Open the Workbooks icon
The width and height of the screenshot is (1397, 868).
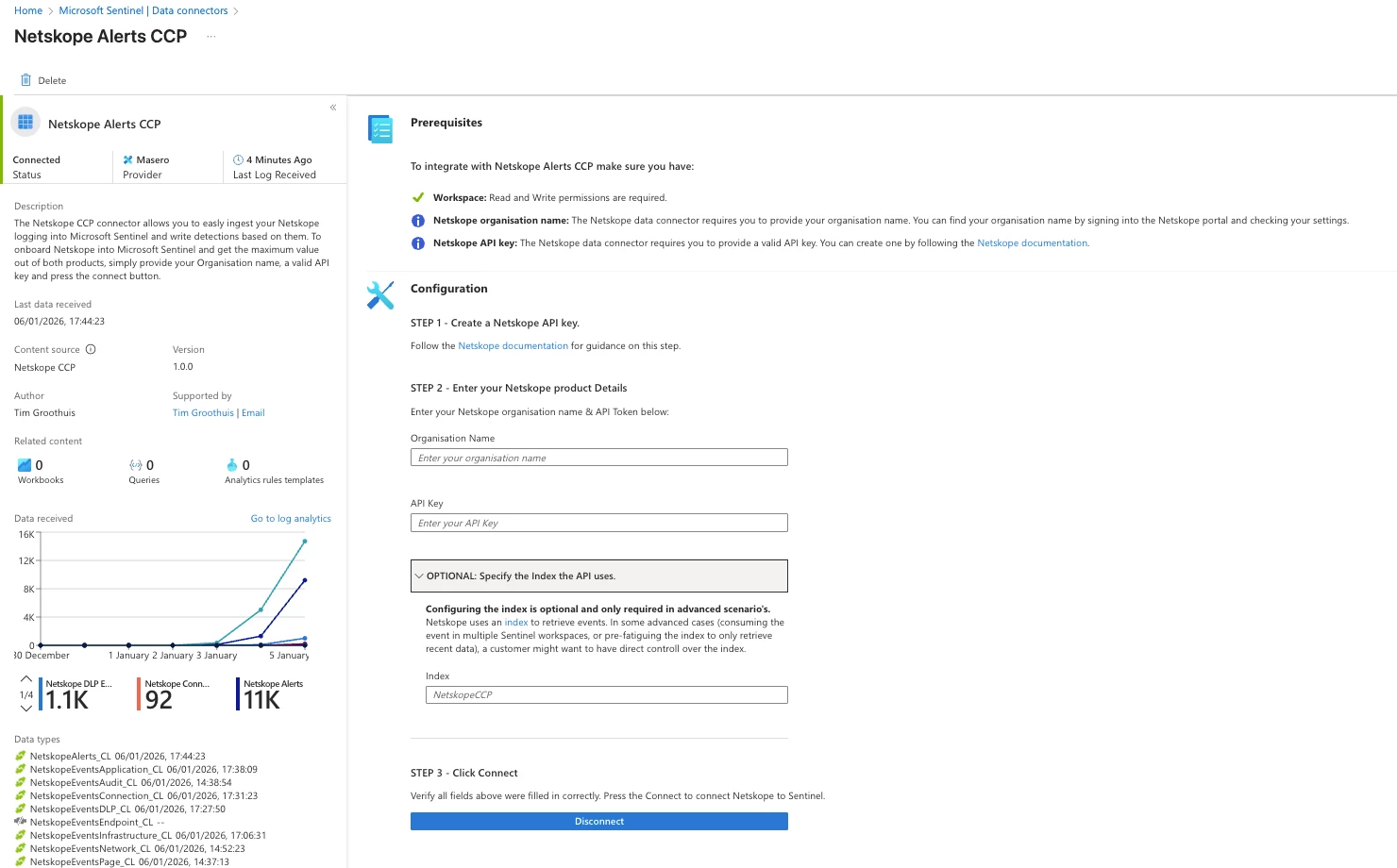click(x=25, y=465)
